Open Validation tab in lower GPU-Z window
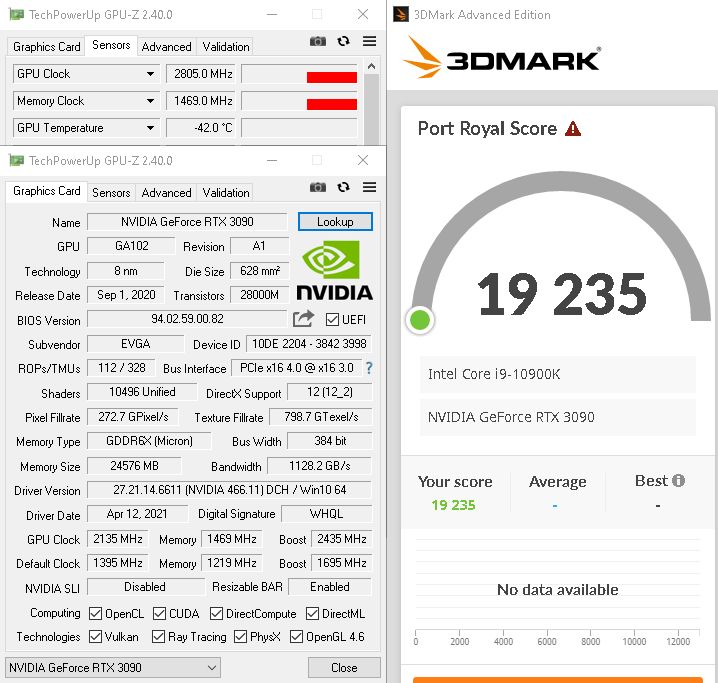The height and width of the screenshot is (683, 718). (x=226, y=193)
